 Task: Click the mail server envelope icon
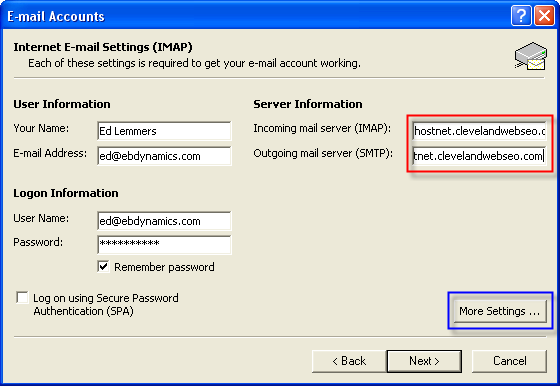pos(531,56)
